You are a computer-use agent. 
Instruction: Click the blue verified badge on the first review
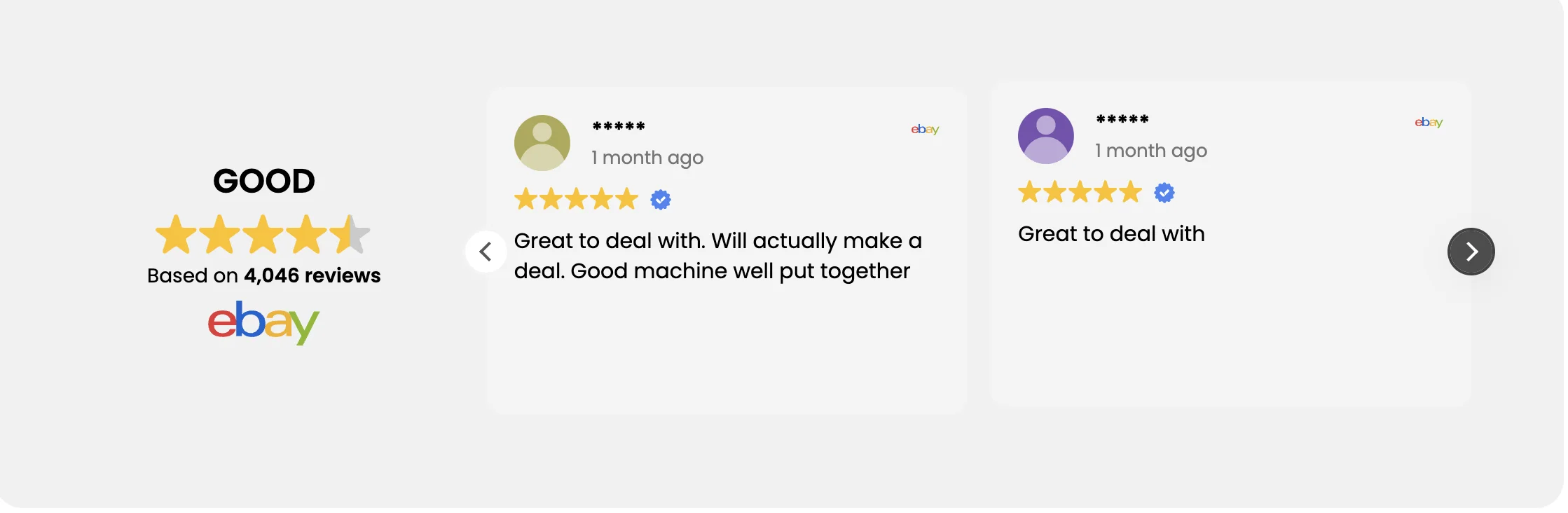coord(661,200)
